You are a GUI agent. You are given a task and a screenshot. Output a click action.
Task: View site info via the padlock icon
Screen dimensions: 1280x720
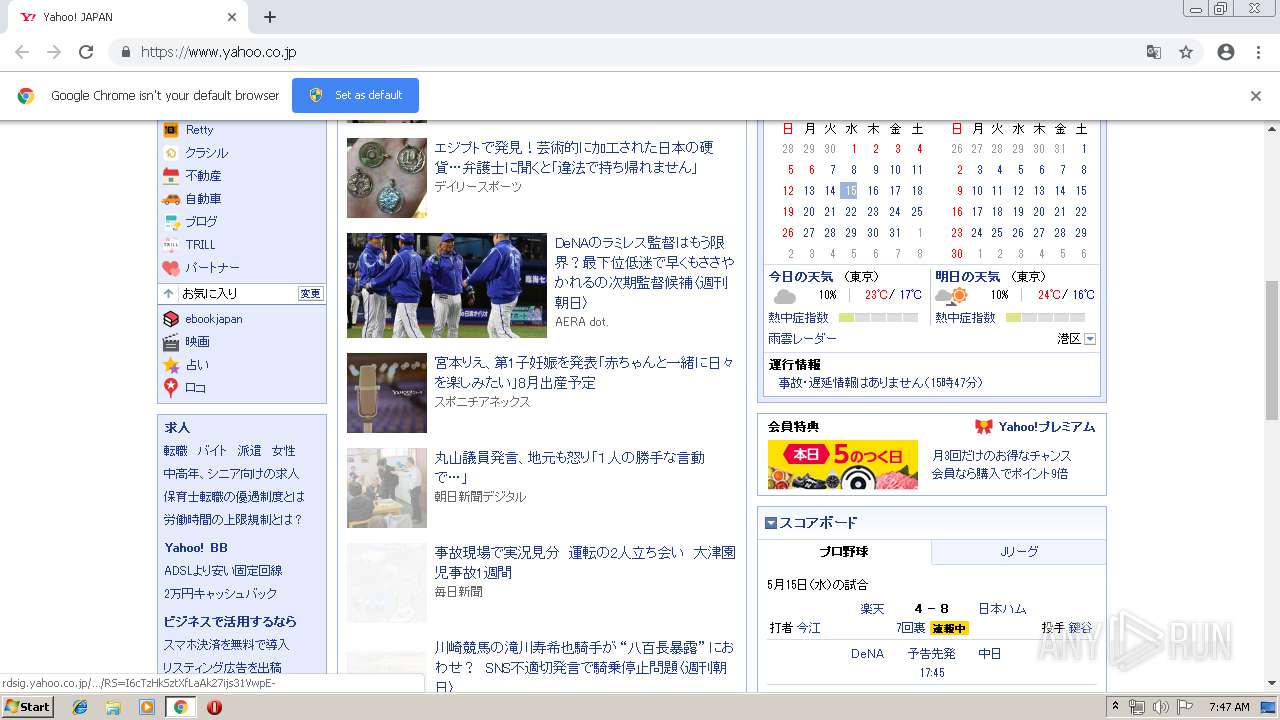125,52
